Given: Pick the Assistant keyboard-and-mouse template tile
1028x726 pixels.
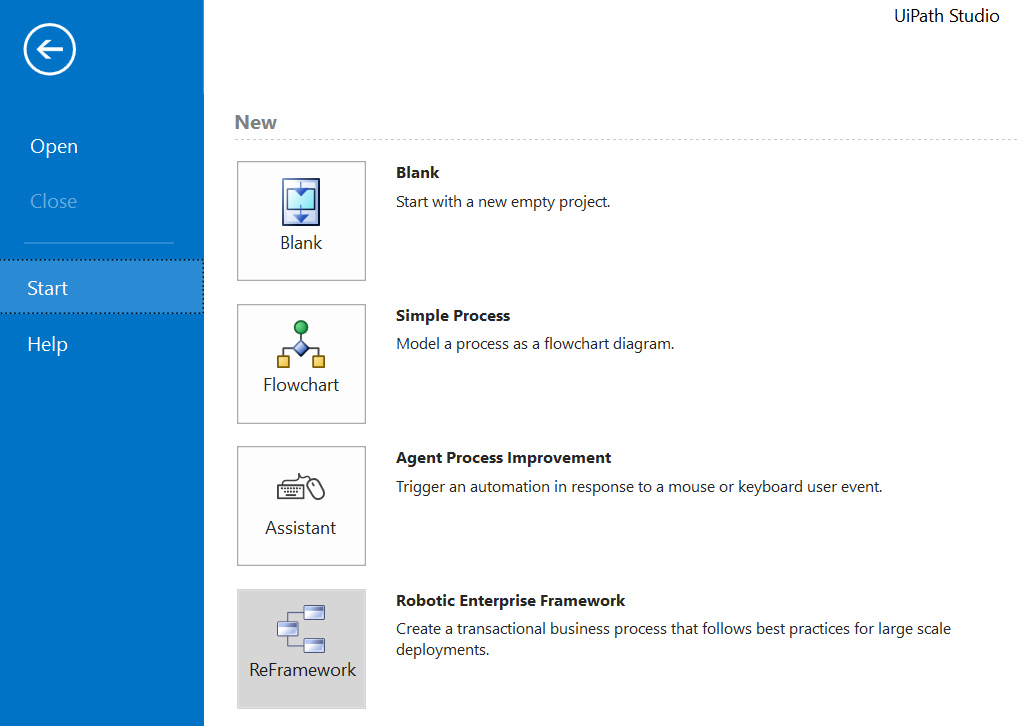Looking at the screenshot, I should click(302, 506).
